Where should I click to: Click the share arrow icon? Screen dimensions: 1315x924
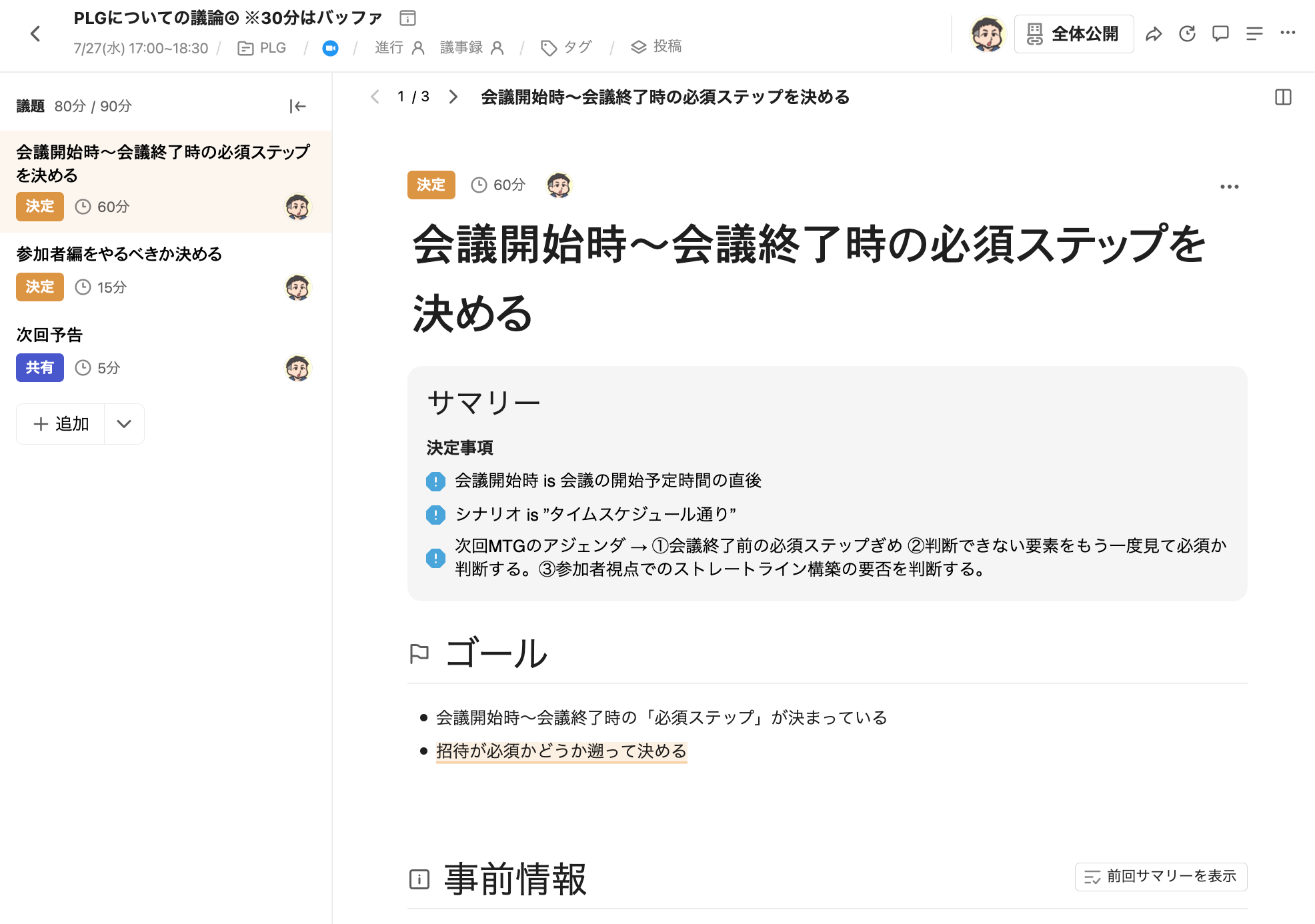tap(1154, 34)
